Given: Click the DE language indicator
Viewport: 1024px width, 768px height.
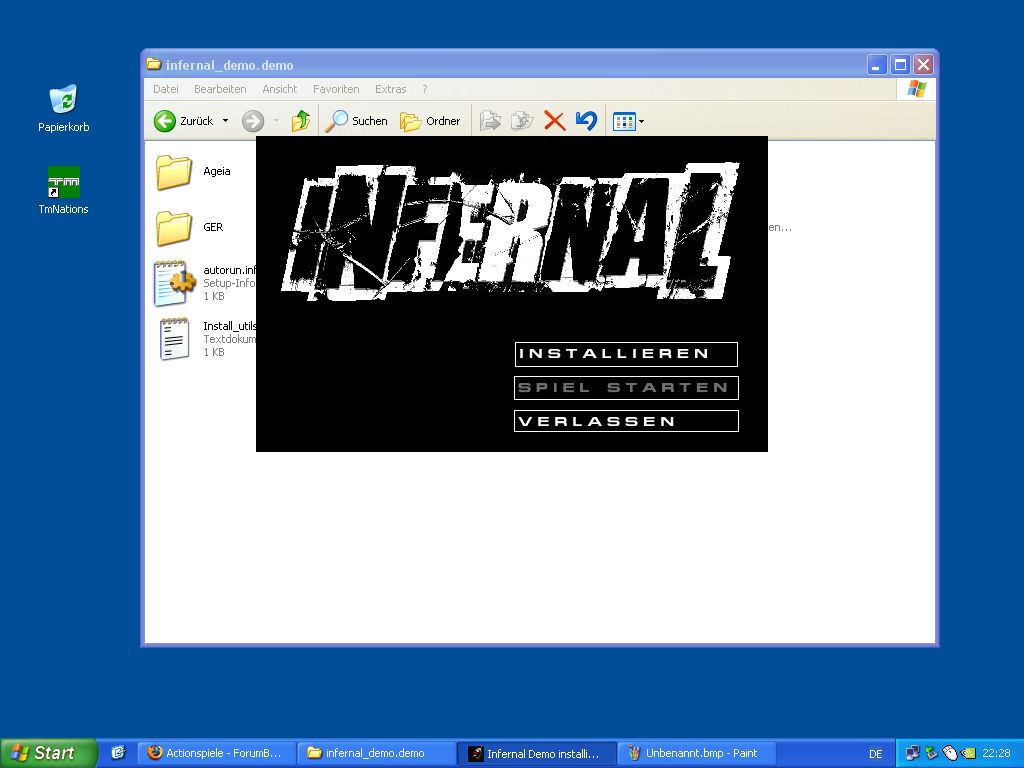Looking at the screenshot, I should point(875,754).
